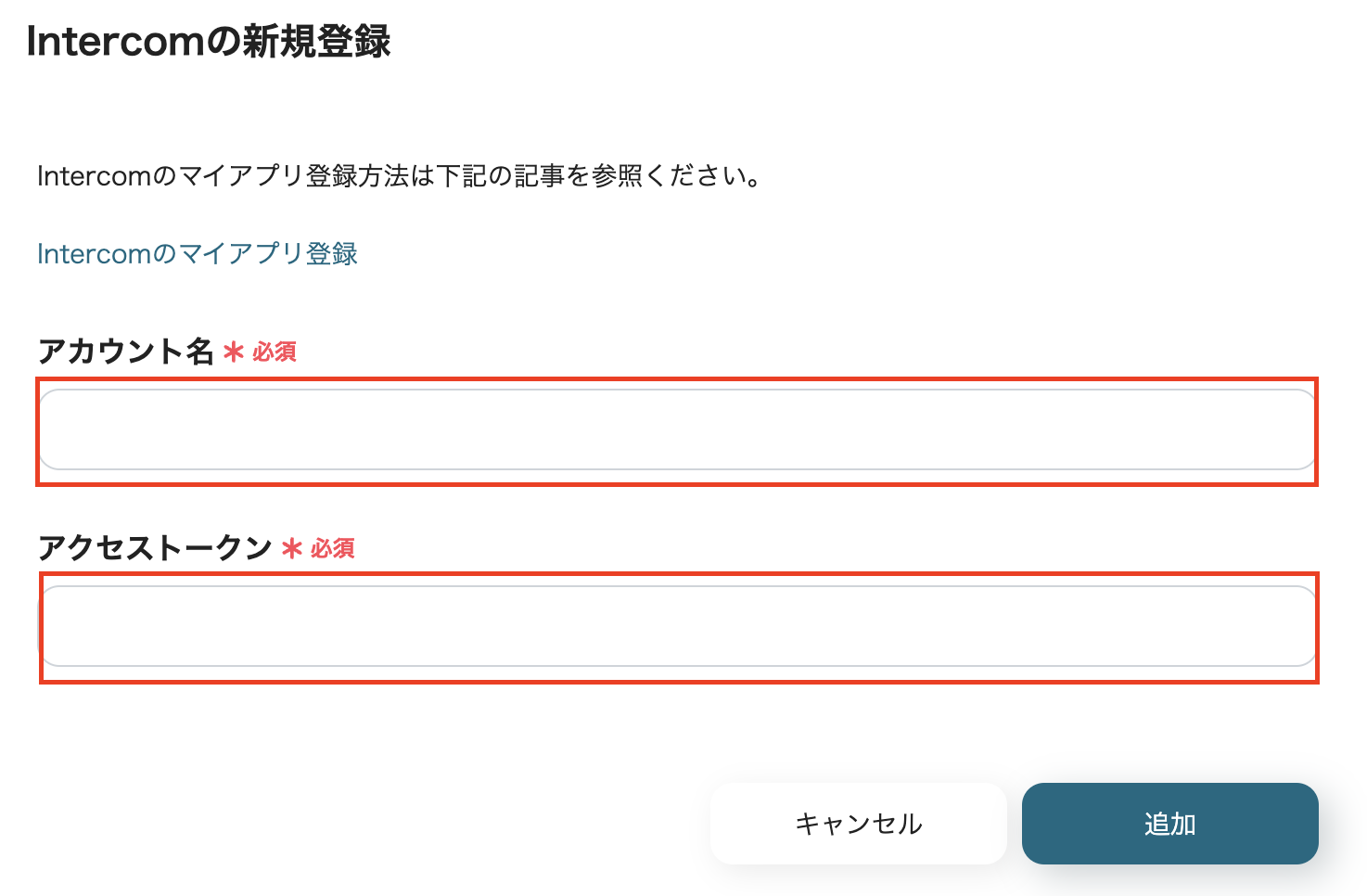Click the 必須 label next to アカウント名

pyautogui.click(x=275, y=352)
